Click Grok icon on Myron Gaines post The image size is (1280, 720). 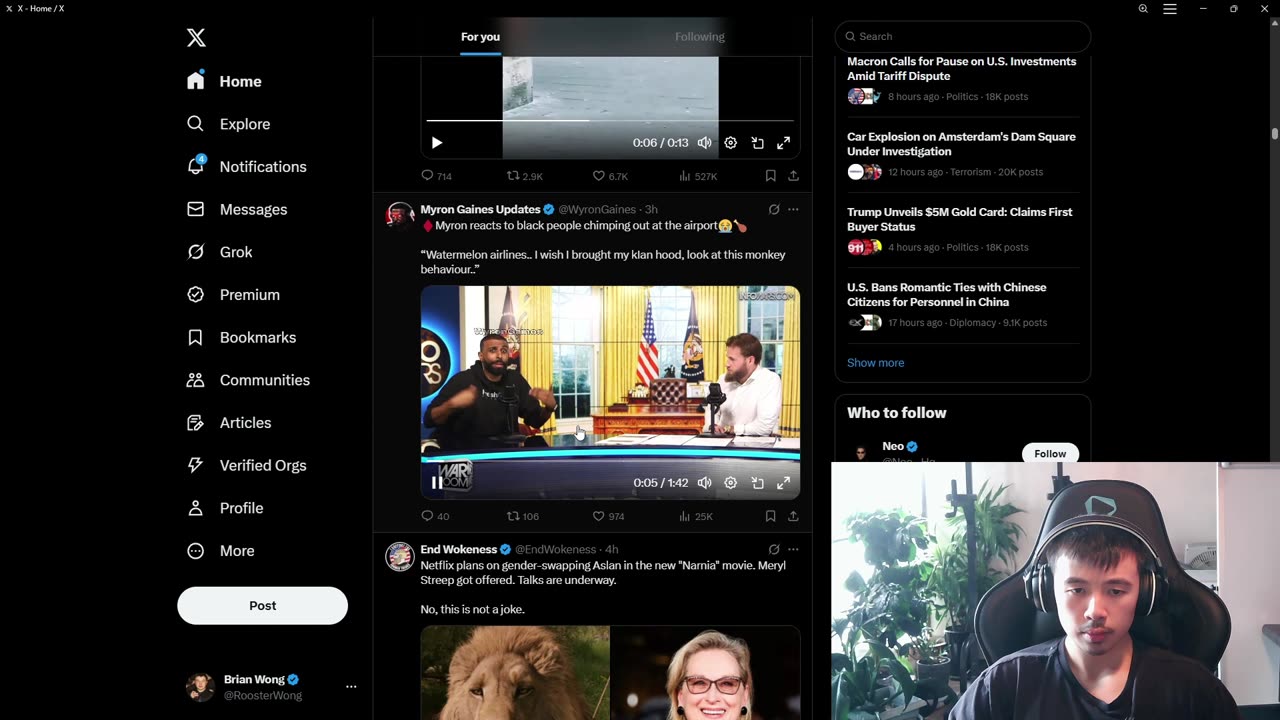tap(774, 209)
